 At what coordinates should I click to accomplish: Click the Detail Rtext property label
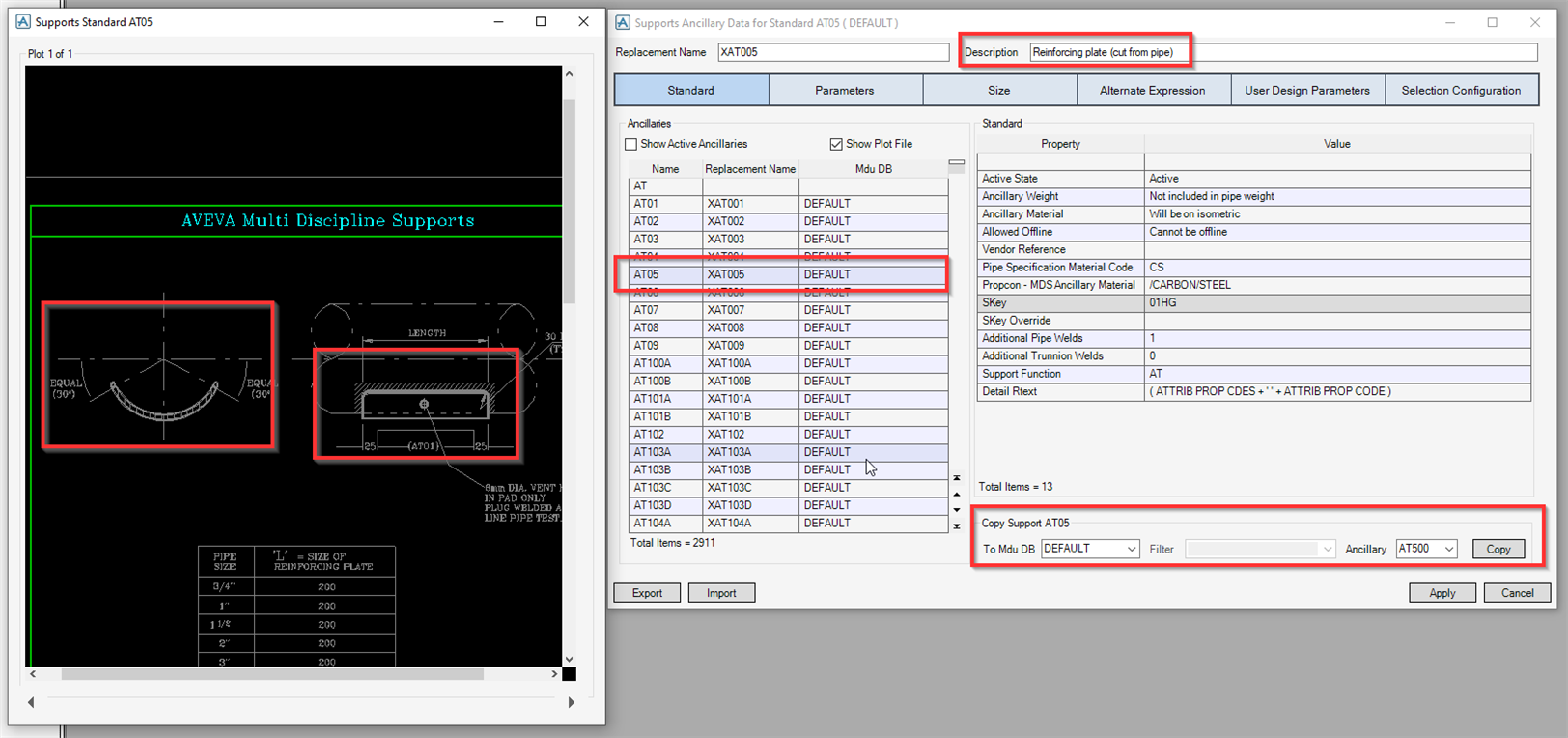(1009, 391)
